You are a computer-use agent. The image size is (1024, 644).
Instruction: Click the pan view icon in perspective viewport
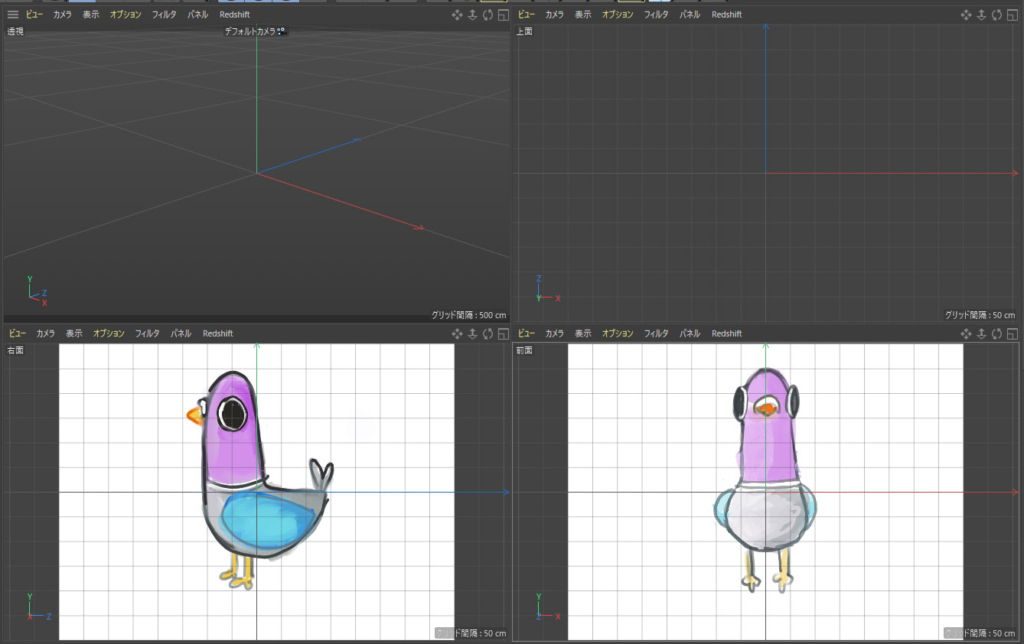pyautogui.click(x=458, y=15)
